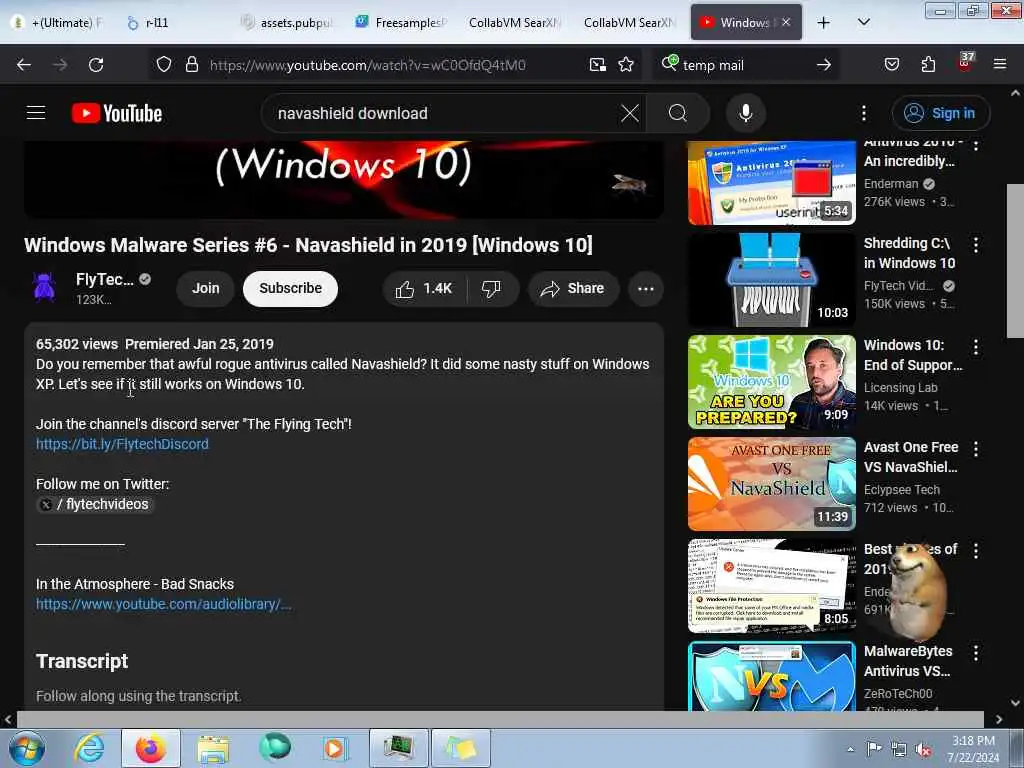1024x768 pixels.
Task: Open options for Avast One Free video
Action: (x=976, y=449)
